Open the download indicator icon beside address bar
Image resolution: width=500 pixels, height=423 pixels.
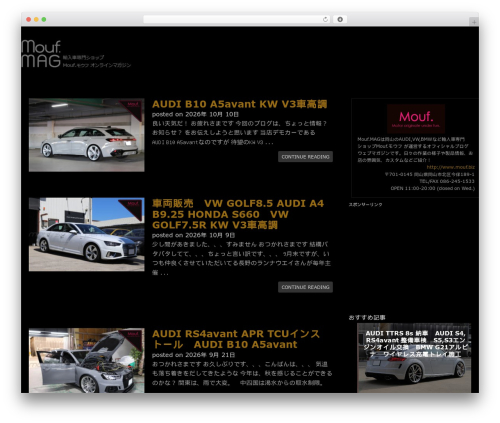point(340,19)
